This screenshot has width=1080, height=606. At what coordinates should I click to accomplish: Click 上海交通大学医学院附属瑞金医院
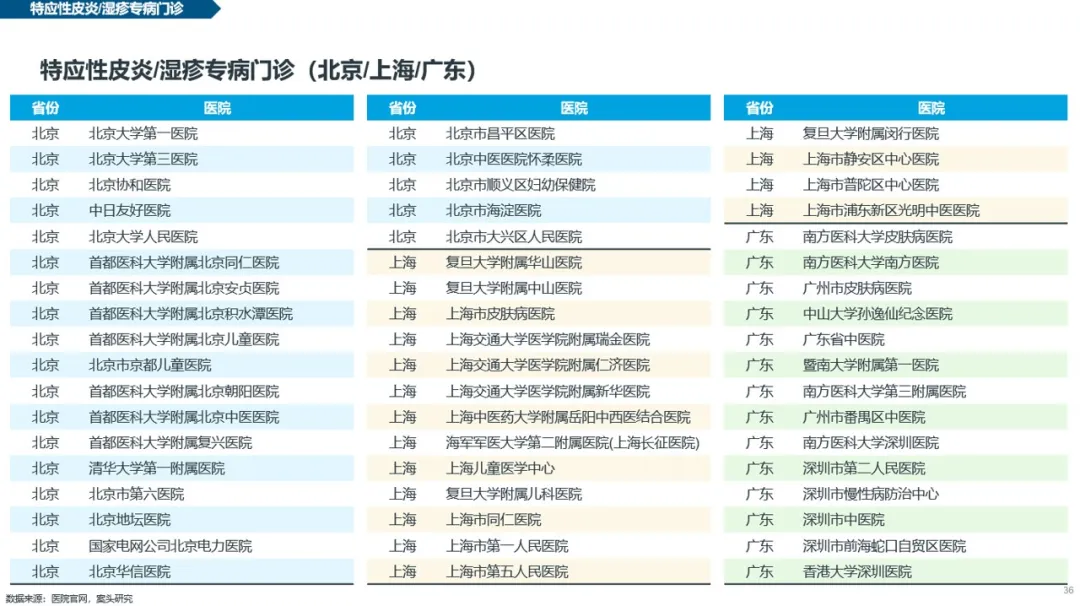tap(548, 339)
